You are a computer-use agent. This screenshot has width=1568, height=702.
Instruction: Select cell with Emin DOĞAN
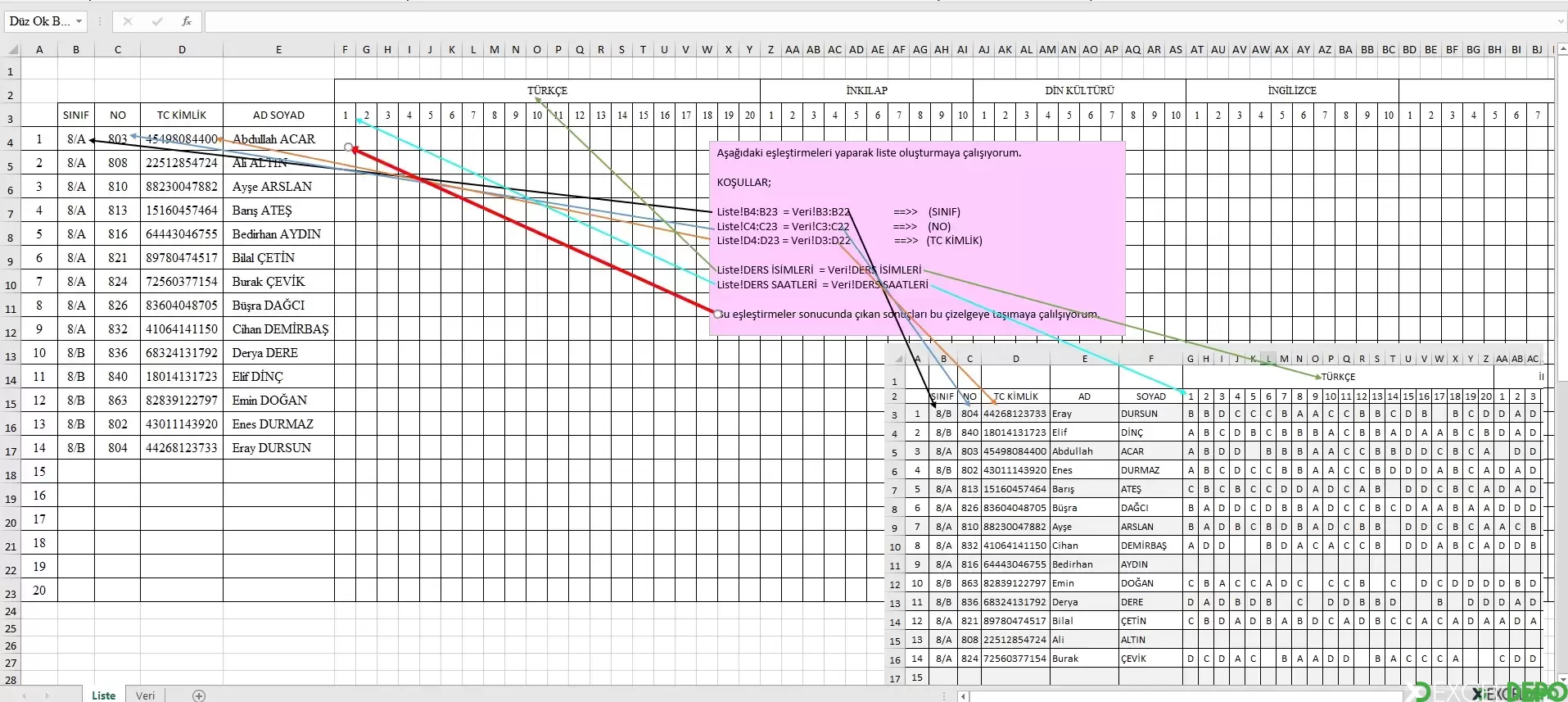click(278, 401)
